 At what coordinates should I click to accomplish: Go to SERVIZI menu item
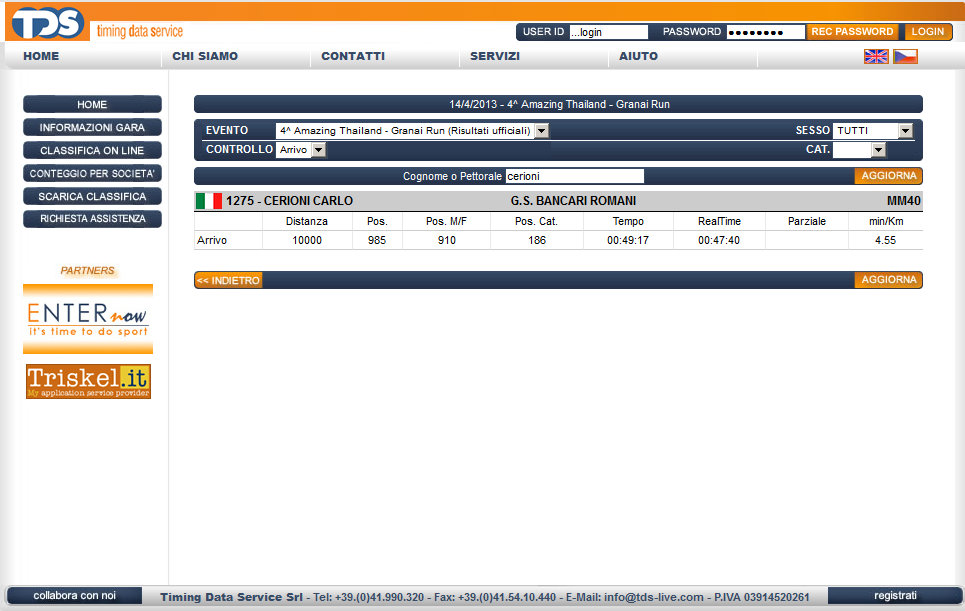coord(495,56)
